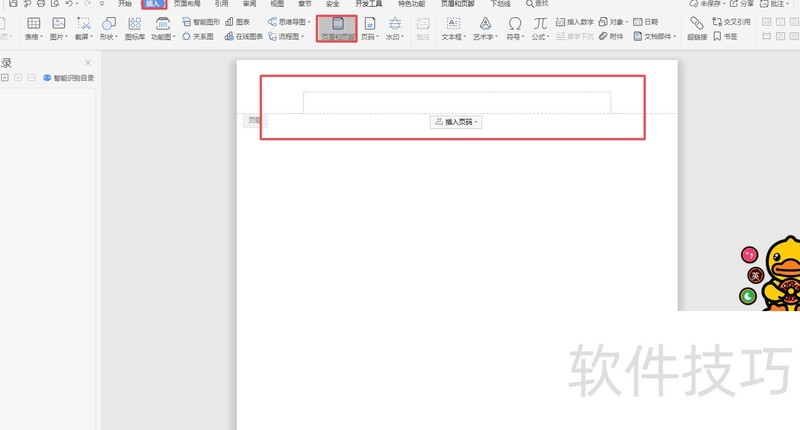800x430 pixels.
Task: Click 插入数字 insert number
Action: (x=574, y=22)
